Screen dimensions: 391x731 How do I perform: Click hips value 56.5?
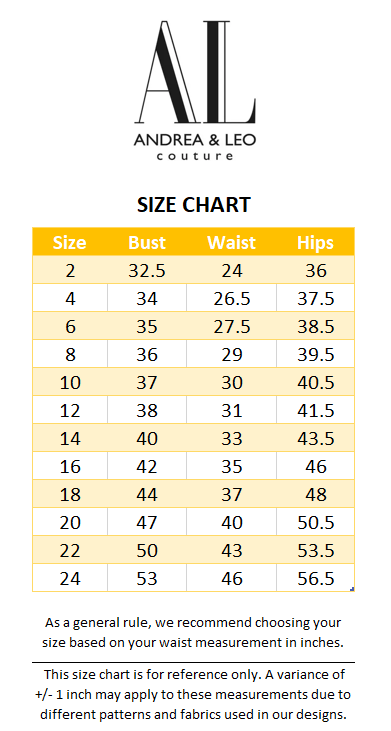coord(316,578)
